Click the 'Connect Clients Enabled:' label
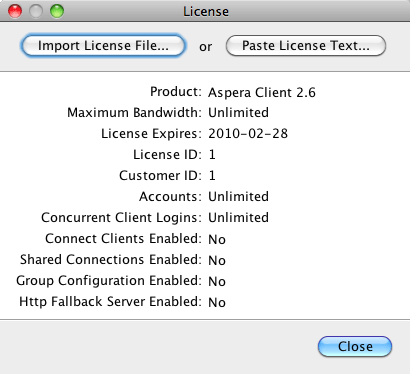Viewport: 410px width, 374px height. point(124,239)
